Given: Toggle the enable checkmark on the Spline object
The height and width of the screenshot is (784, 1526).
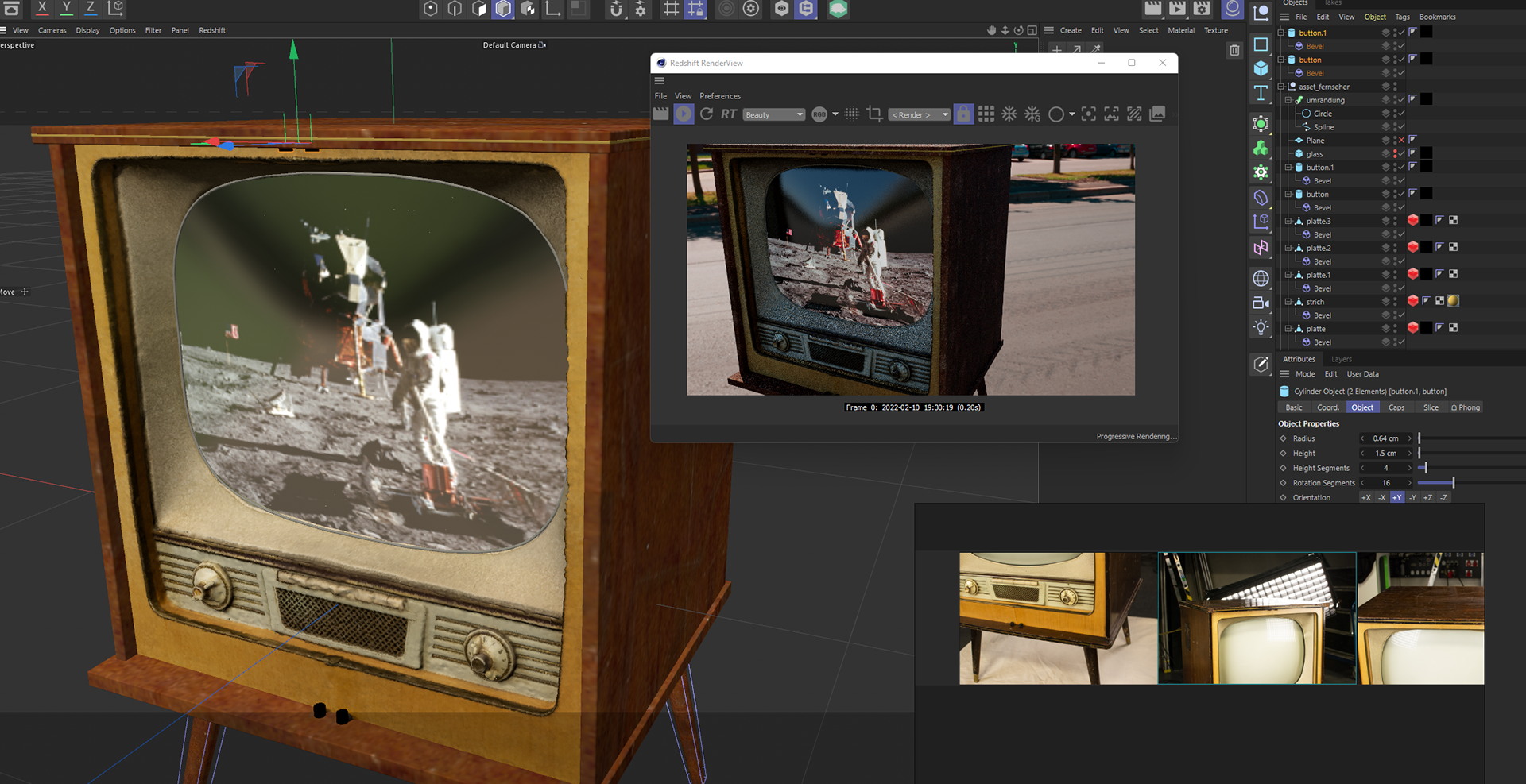Looking at the screenshot, I should [x=1401, y=127].
